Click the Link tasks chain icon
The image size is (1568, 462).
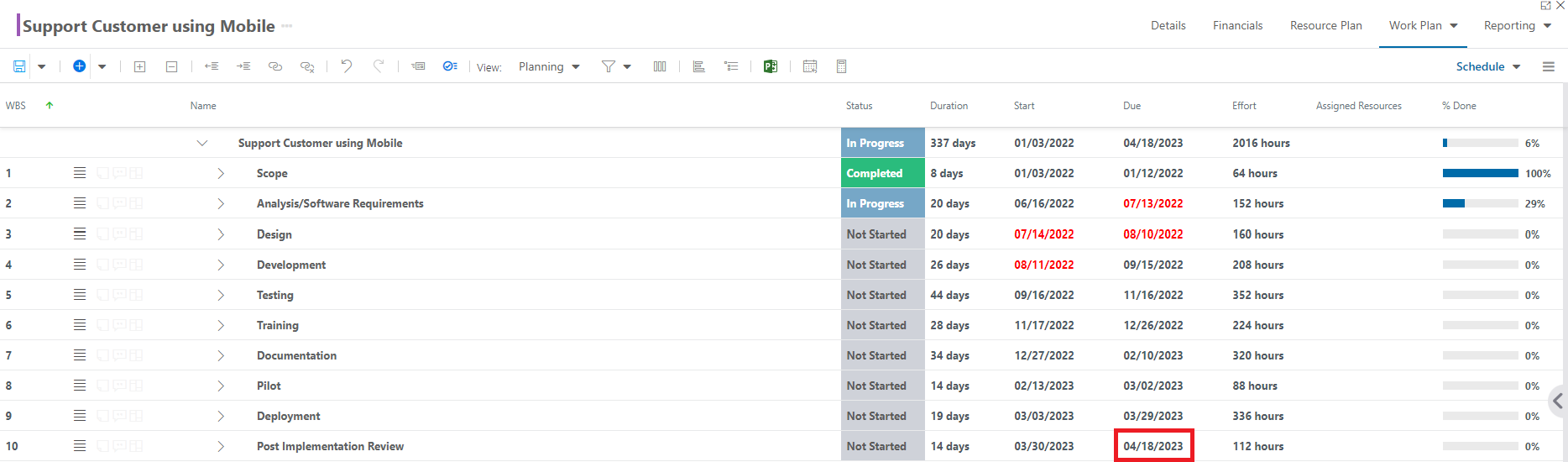coord(275,66)
